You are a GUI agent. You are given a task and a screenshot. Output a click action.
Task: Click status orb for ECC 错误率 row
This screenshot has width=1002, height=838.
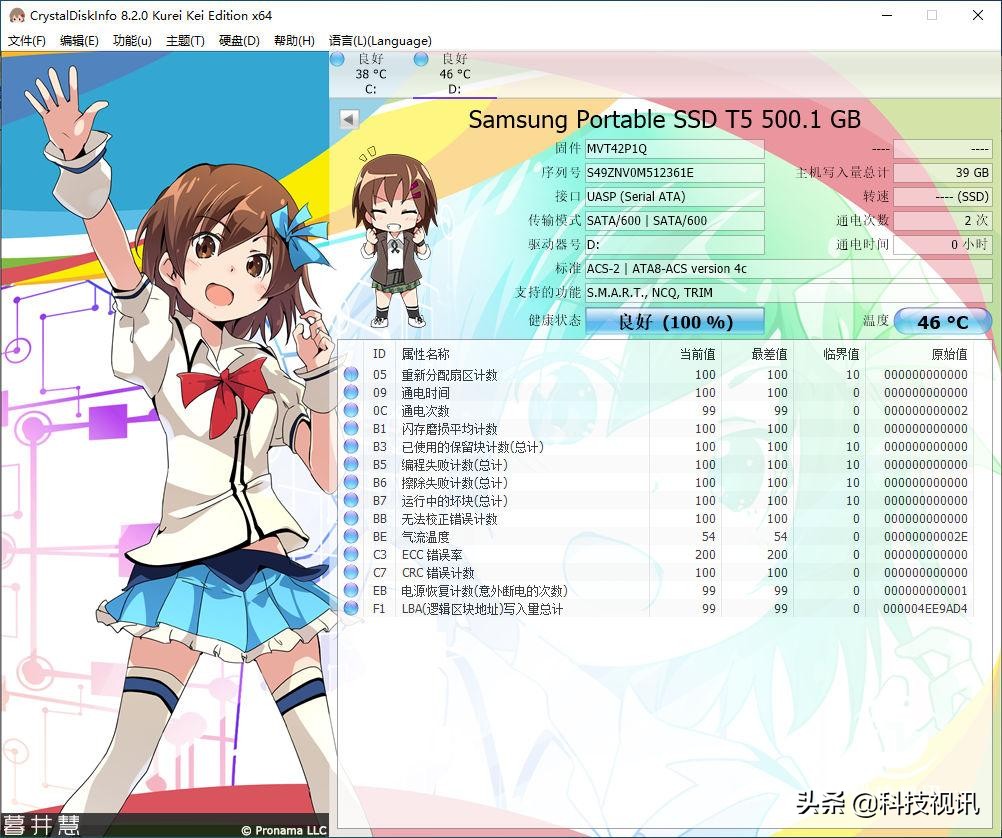(351, 555)
